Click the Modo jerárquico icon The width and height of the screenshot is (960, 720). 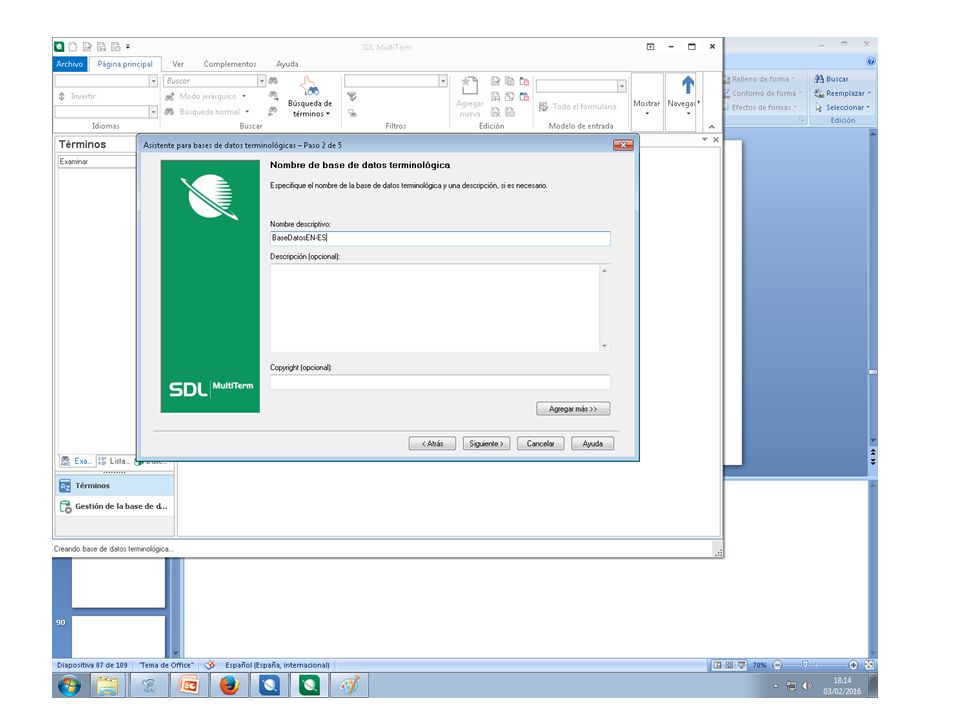tap(170, 96)
